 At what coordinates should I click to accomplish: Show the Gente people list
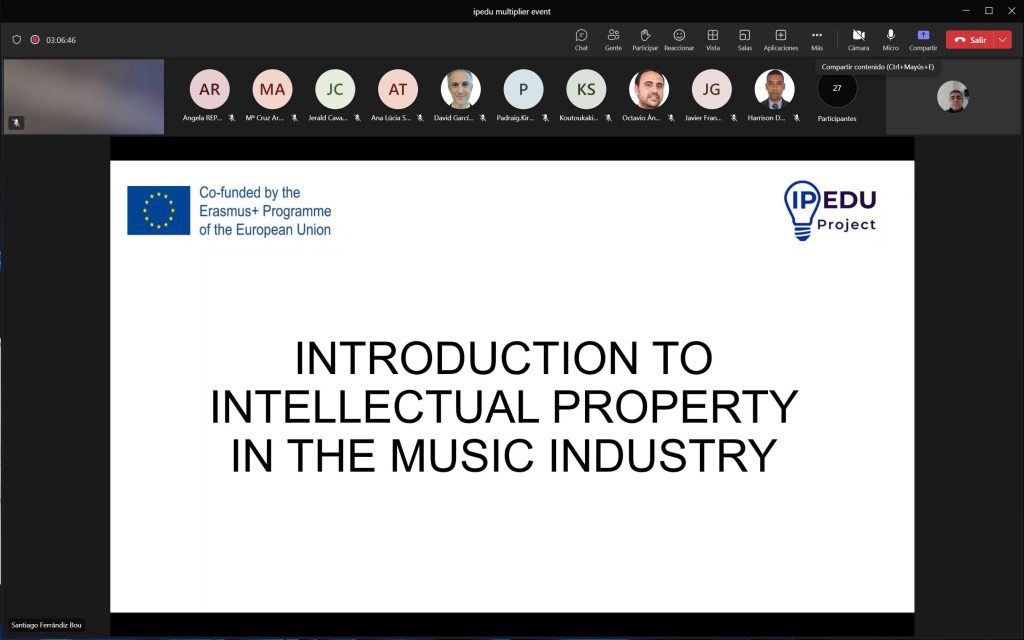pyautogui.click(x=613, y=39)
